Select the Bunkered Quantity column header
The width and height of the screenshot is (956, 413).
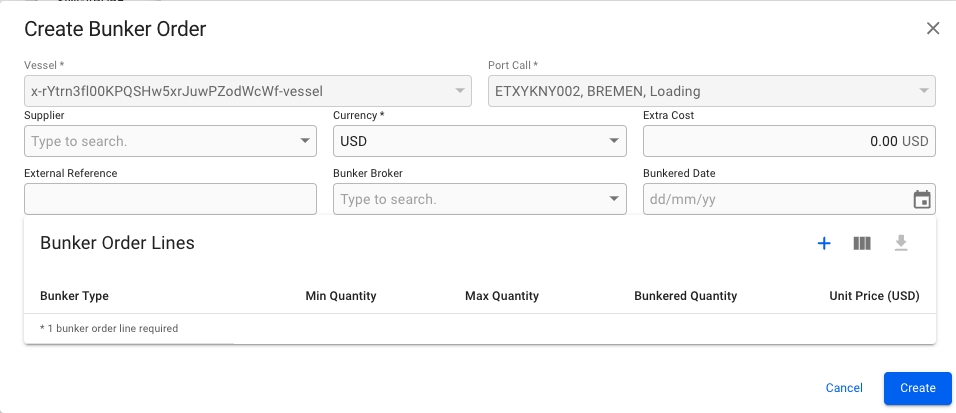tap(685, 296)
